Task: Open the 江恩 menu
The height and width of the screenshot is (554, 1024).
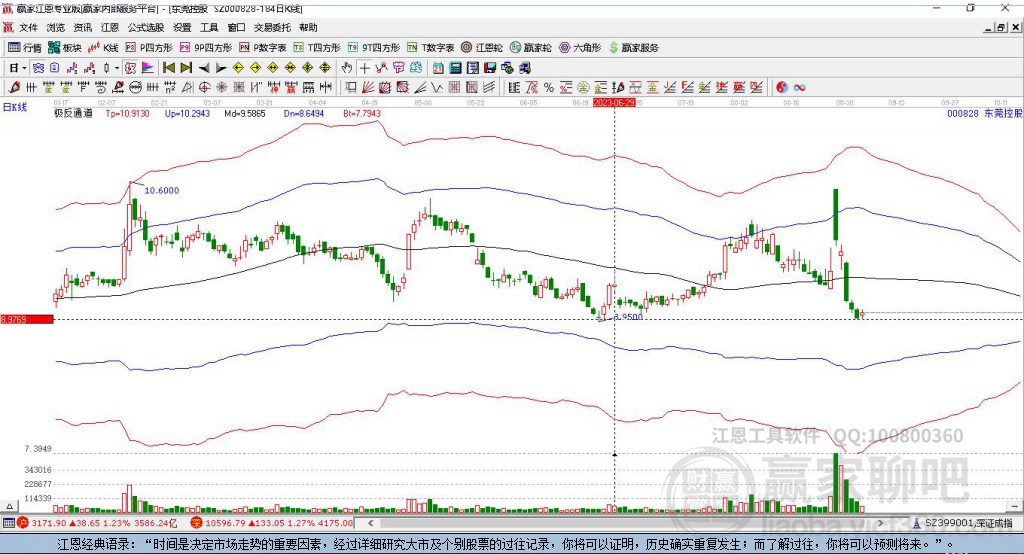Action: pos(110,27)
